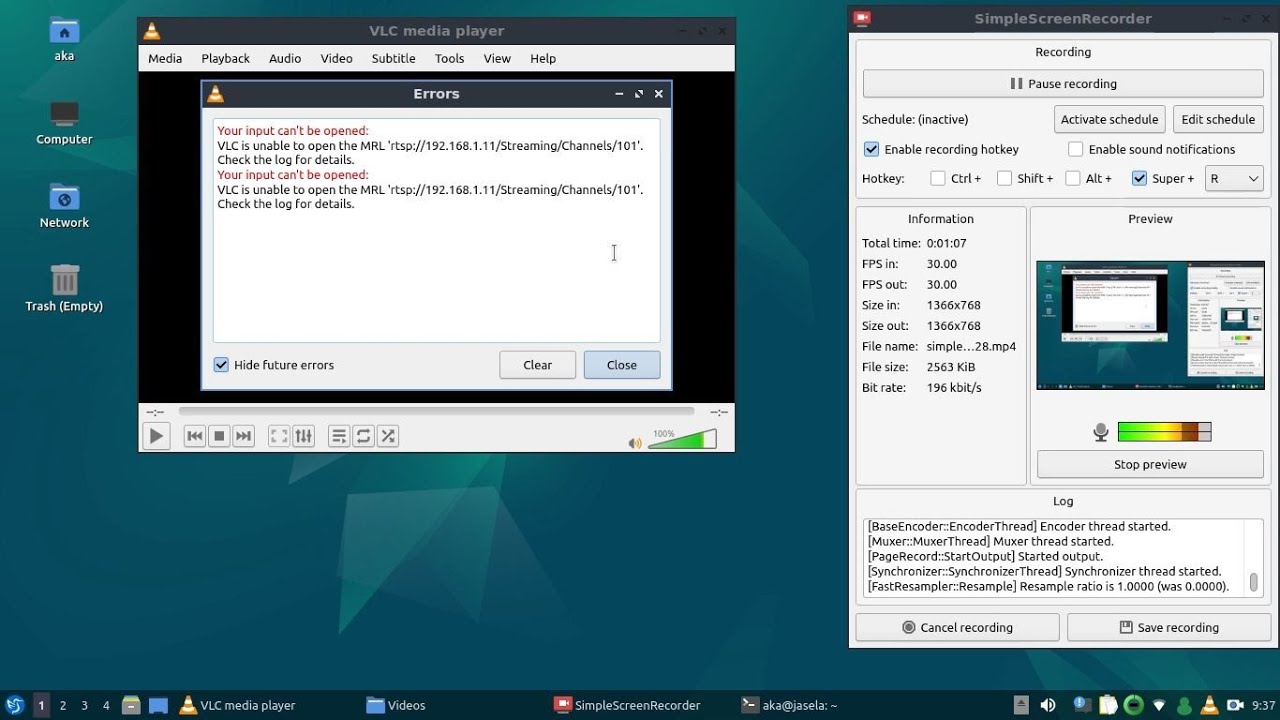
Task: Click the VLC Play button
Action: (x=156, y=436)
